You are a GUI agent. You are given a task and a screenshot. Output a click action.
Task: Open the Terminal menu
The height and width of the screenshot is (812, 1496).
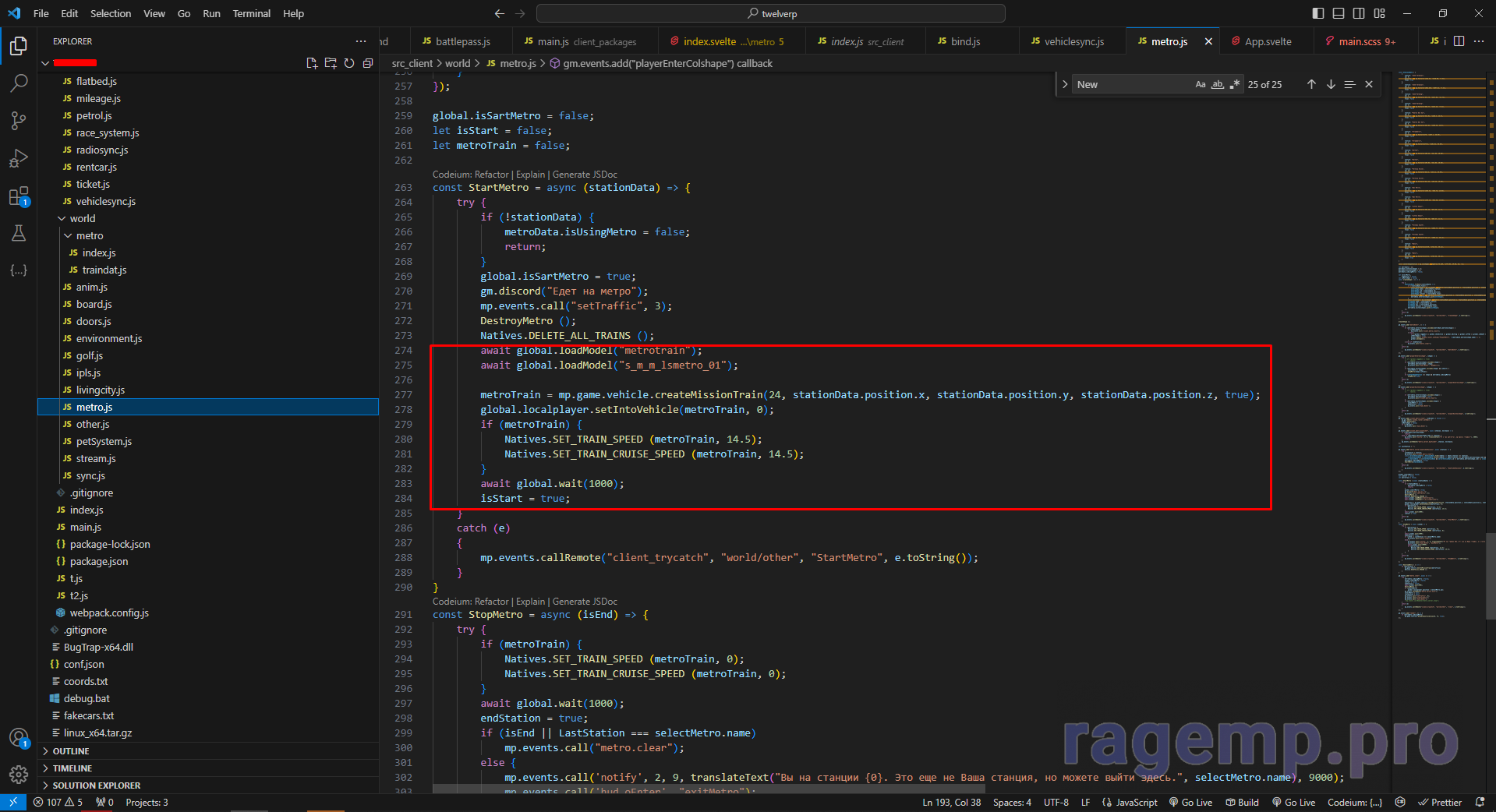pyautogui.click(x=252, y=13)
